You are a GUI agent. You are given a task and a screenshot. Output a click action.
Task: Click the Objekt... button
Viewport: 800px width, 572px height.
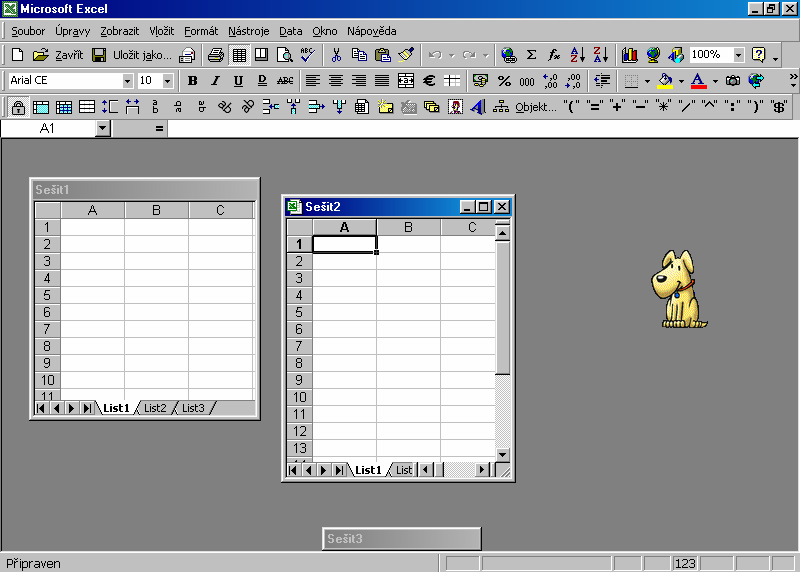click(x=535, y=107)
